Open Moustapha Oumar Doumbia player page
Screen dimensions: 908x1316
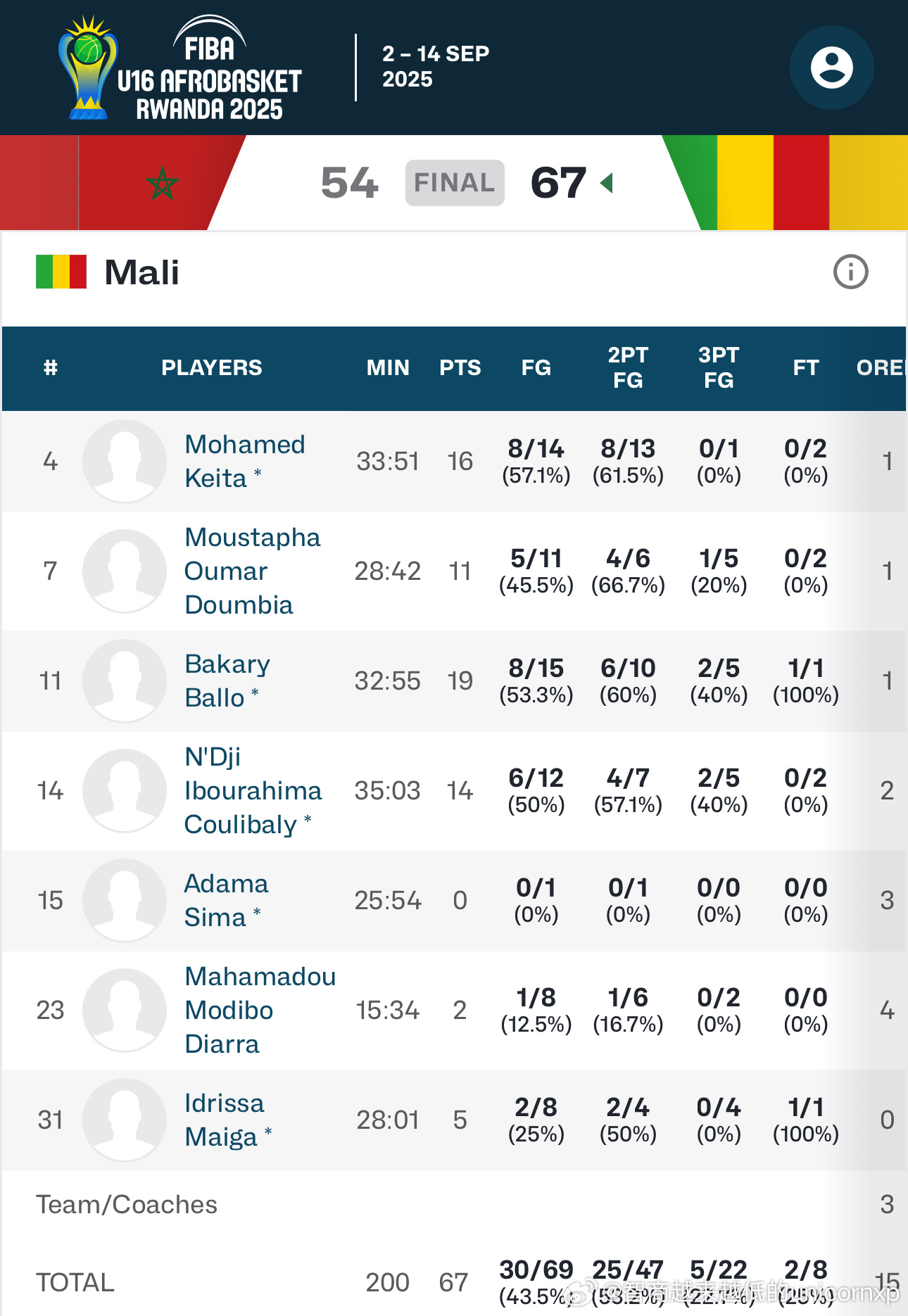click(252, 571)
